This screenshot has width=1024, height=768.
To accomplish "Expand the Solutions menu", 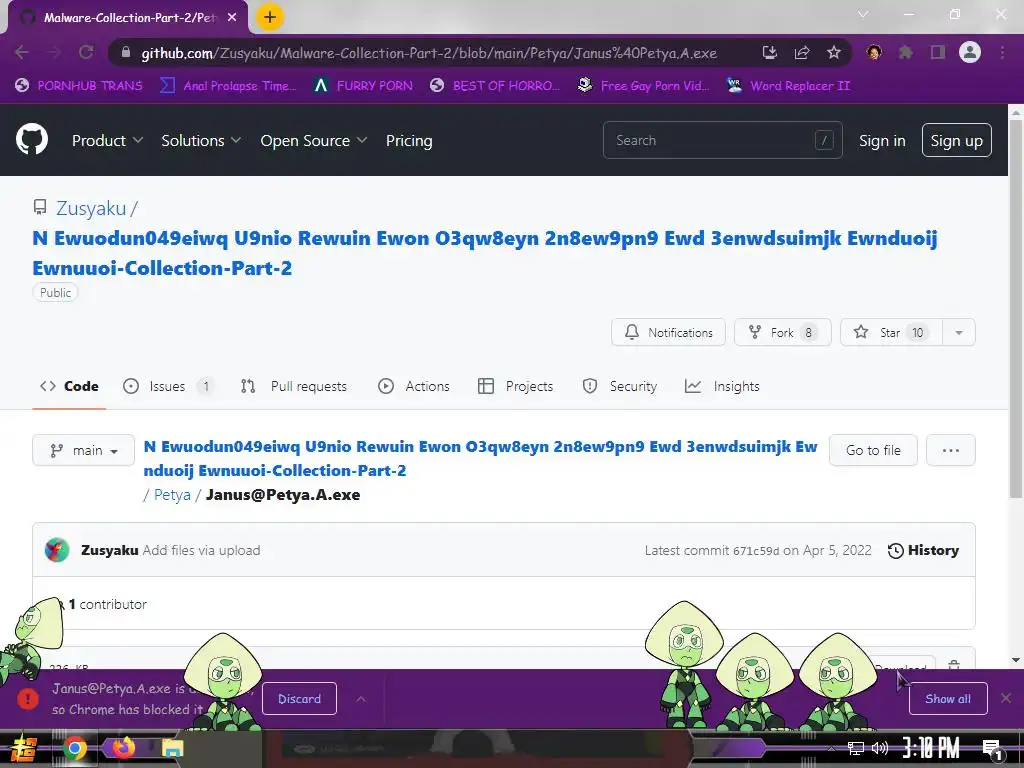I will [201, 140].
